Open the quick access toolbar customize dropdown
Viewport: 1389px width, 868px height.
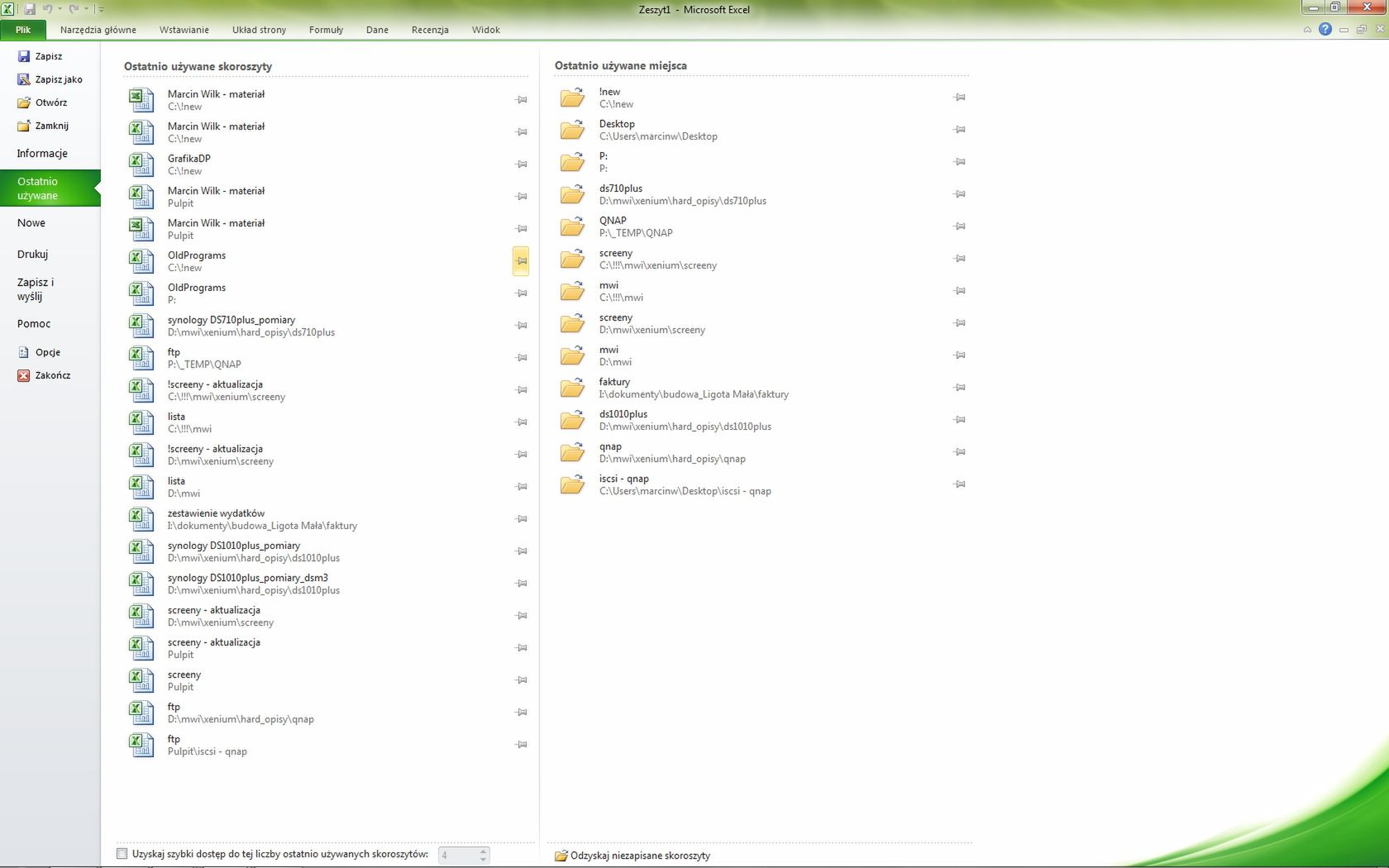coord(101,10)
